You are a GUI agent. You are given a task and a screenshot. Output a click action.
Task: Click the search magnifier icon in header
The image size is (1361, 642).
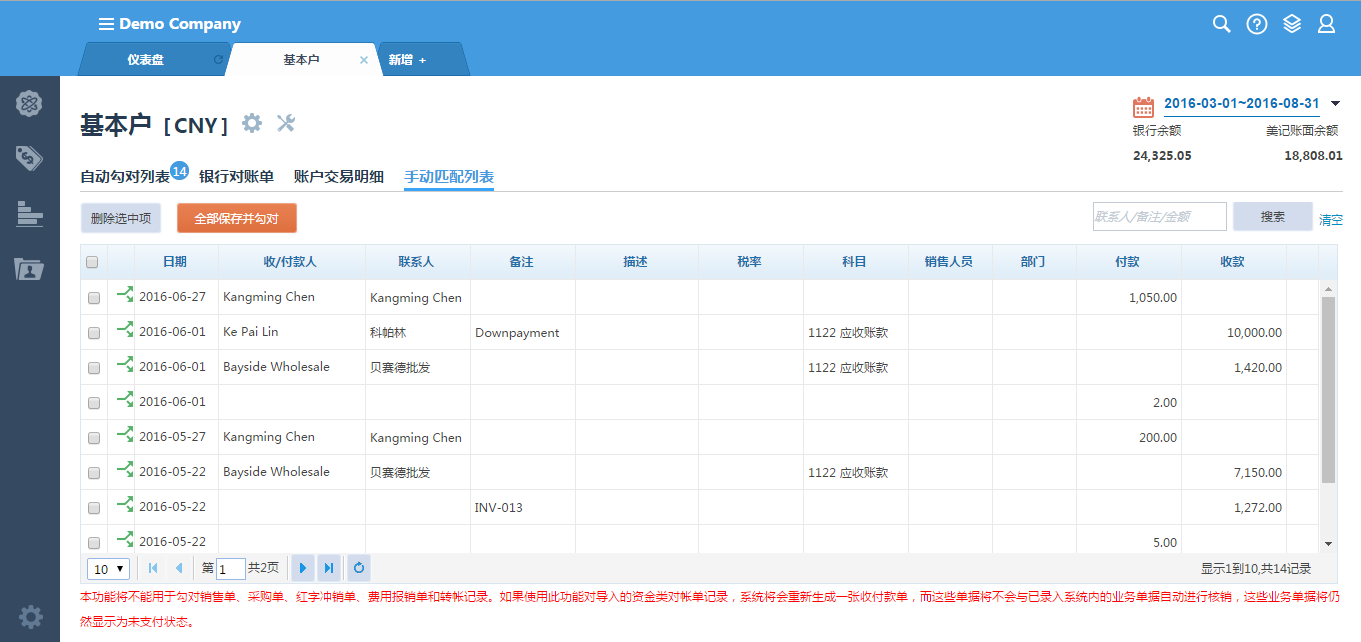click(x=1221, y=24)
